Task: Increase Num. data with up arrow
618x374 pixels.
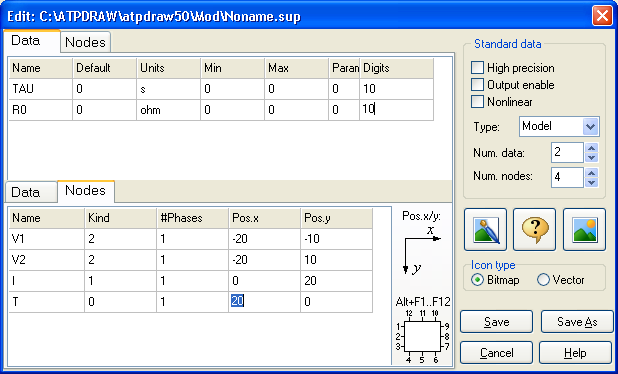Action: [x=591, y=148]
